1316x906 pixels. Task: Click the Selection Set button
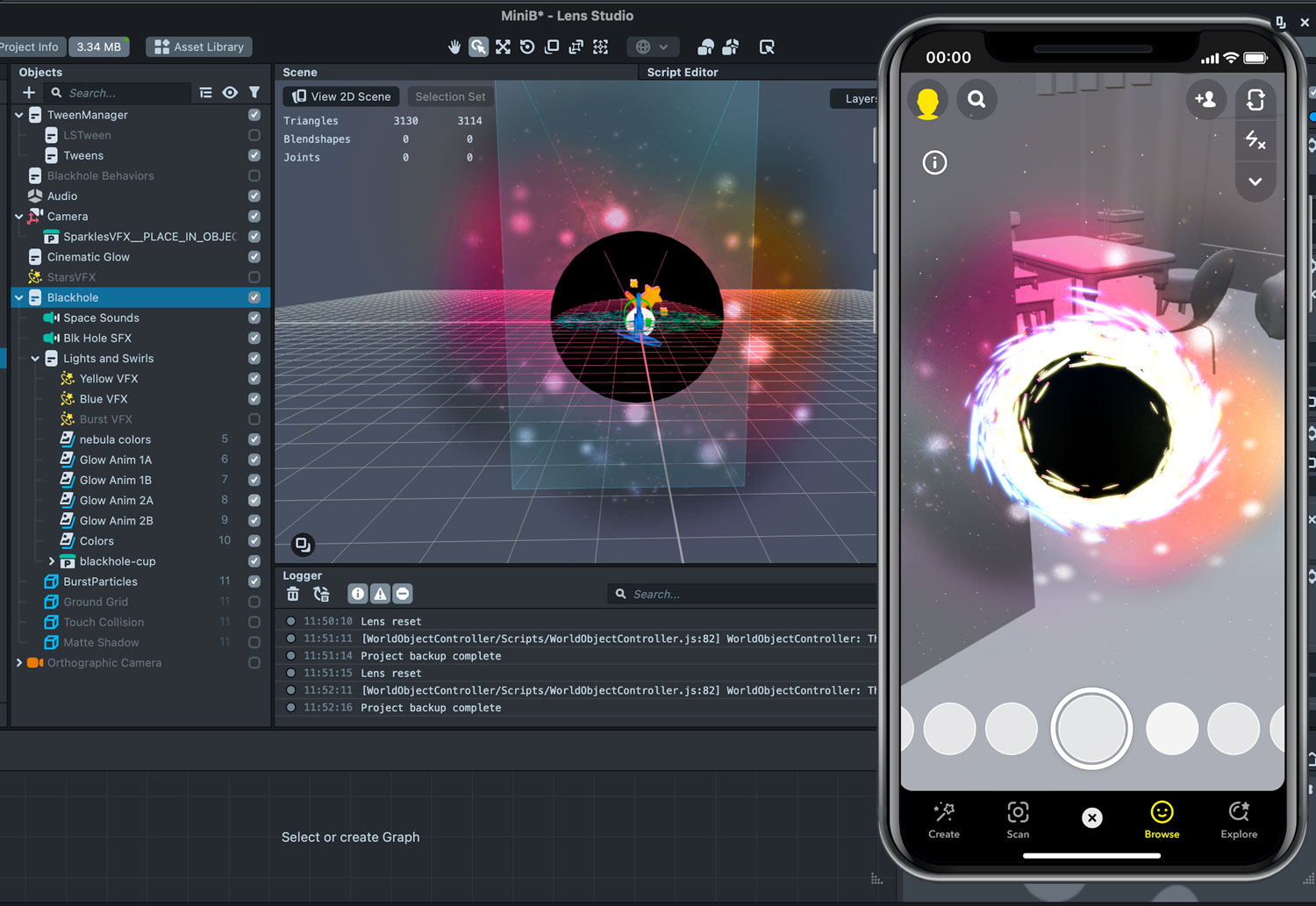tap(449, 96)
